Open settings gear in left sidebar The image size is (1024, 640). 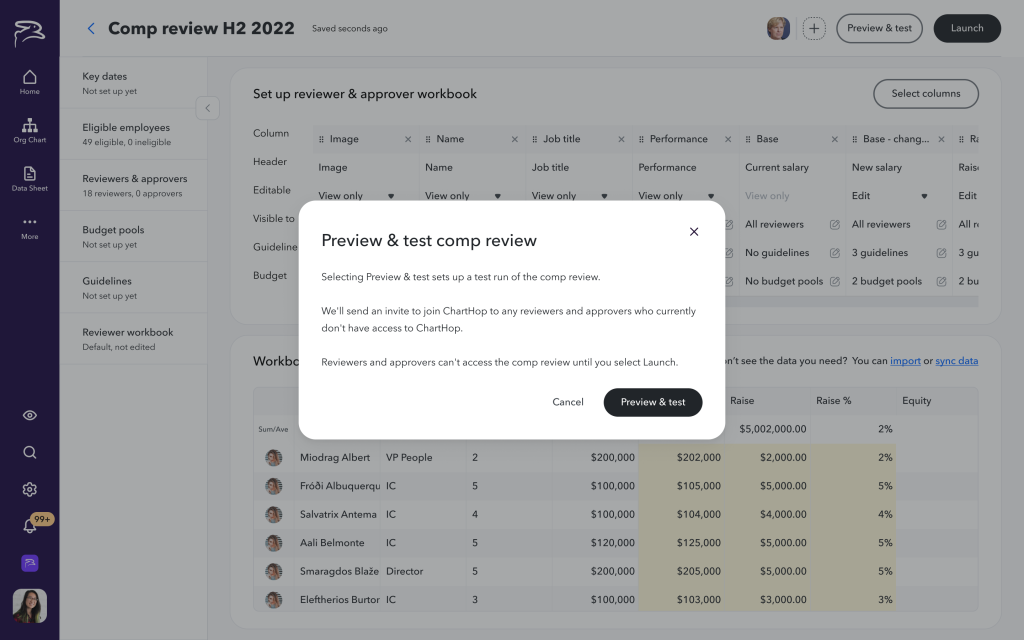point(29,489)
